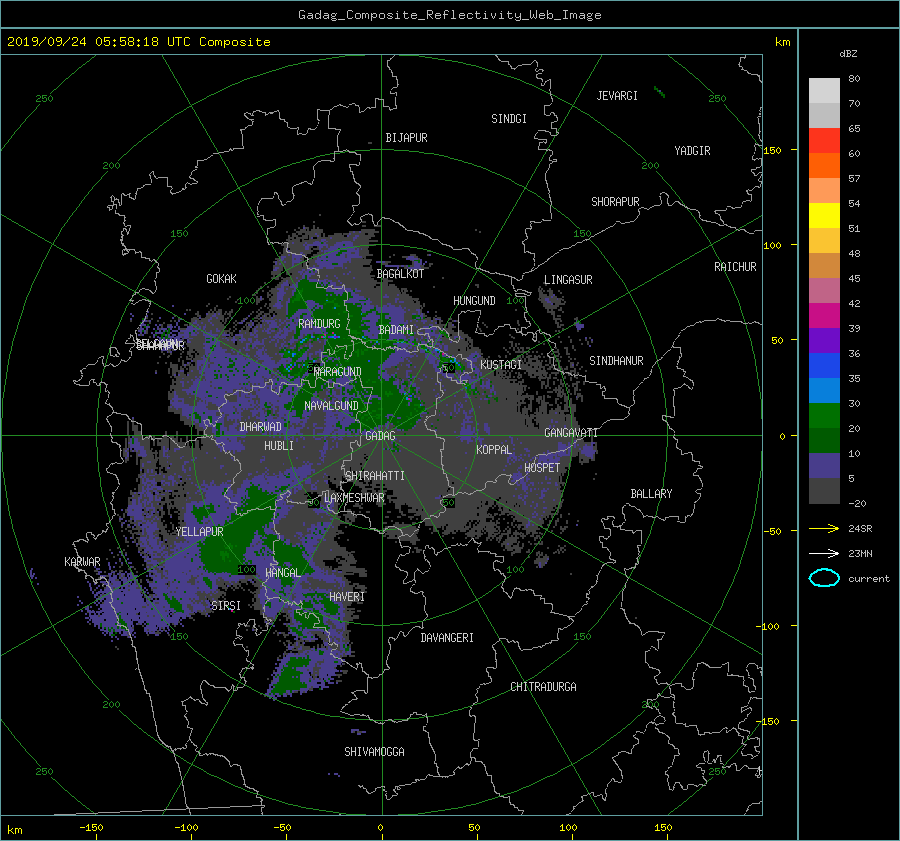Image resolution: width=900 pixels, height=841 pixels.
Task: Click the NARAGUND city label
Action: click(338, 372)
